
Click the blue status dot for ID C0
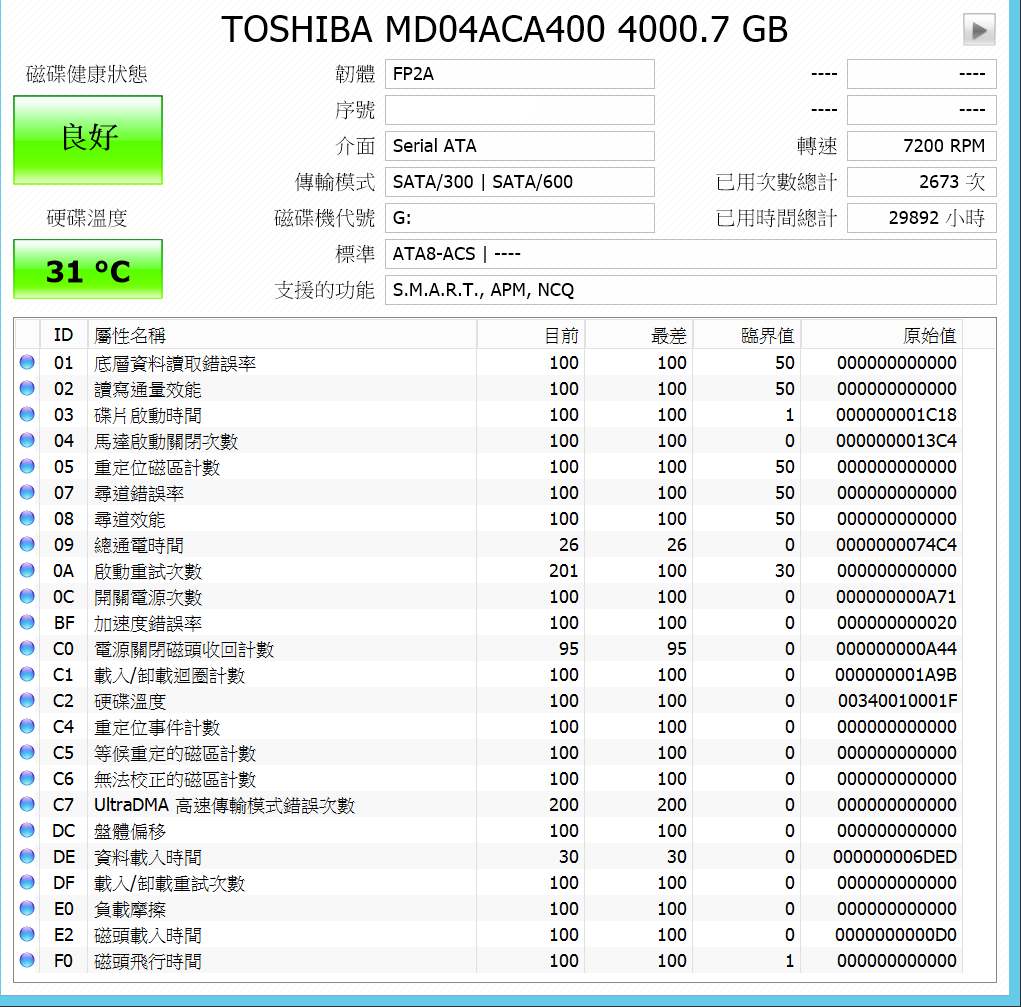(x=27, y=648)
